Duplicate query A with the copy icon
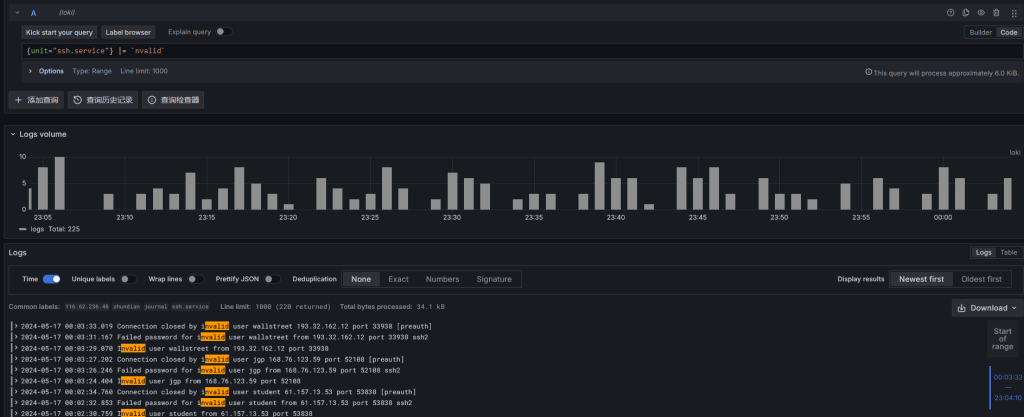Viewport: 1024px width, 417px height. tap(966, 12)
